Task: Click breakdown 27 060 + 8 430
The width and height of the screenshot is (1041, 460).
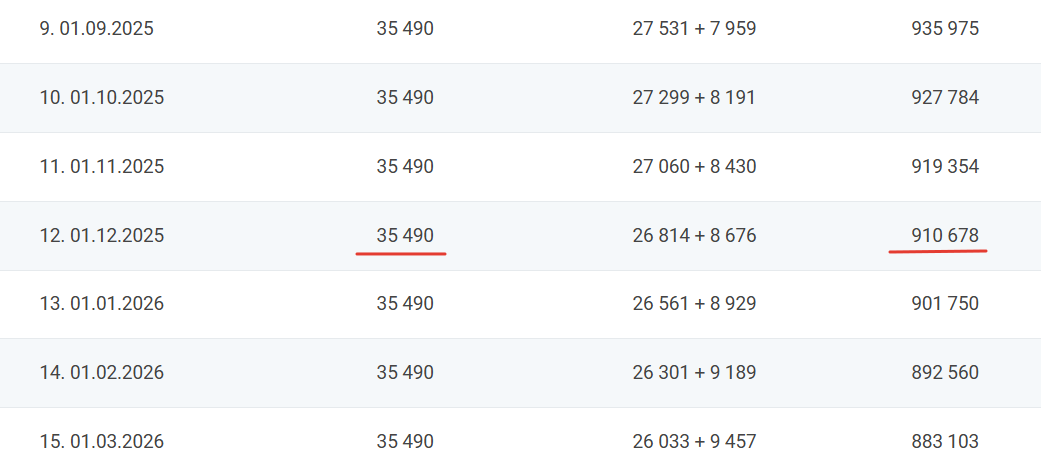Action: click(x=694, y=167)
